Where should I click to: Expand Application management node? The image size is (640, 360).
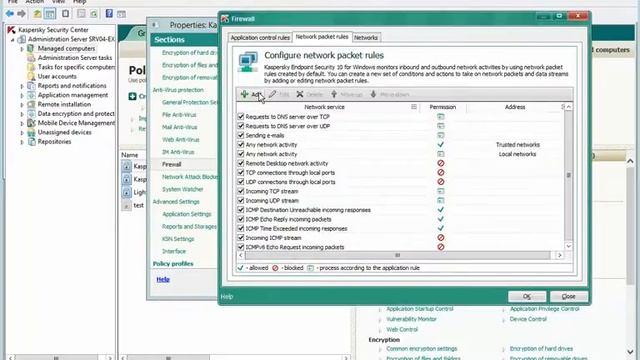point(22,96)
